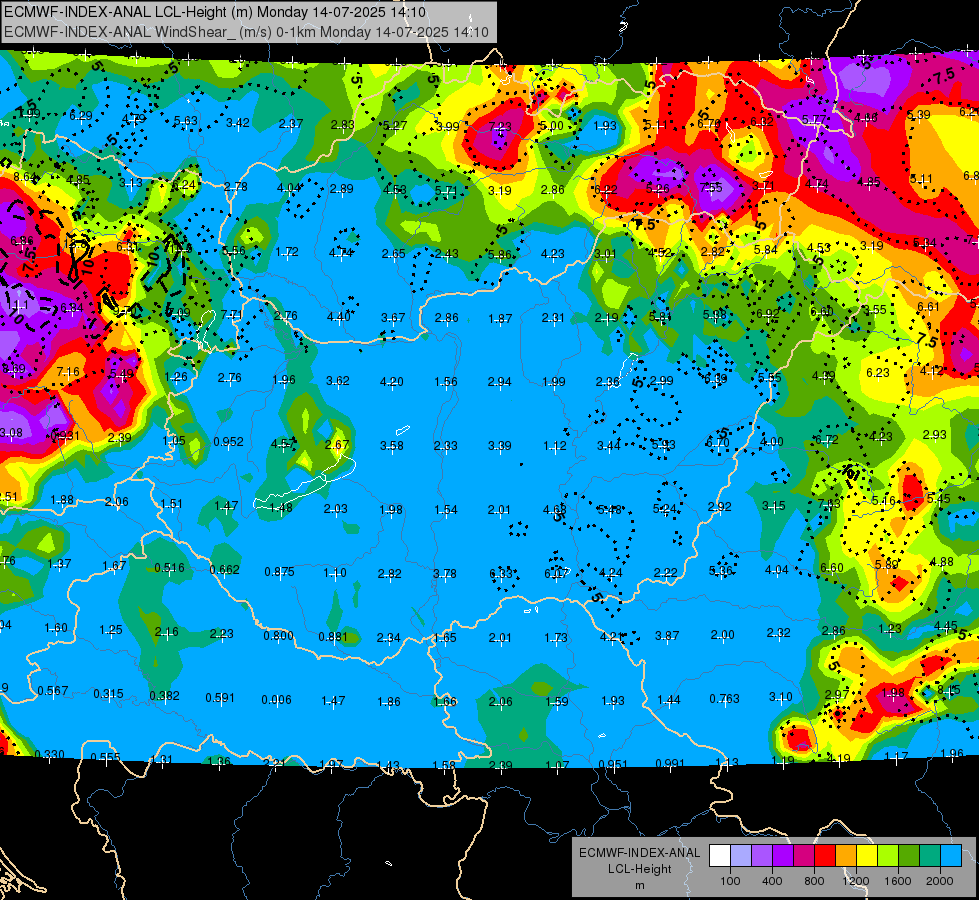The image size is (979, 900).
Task: Click the wind shear value 2.37
Action: 291,124
